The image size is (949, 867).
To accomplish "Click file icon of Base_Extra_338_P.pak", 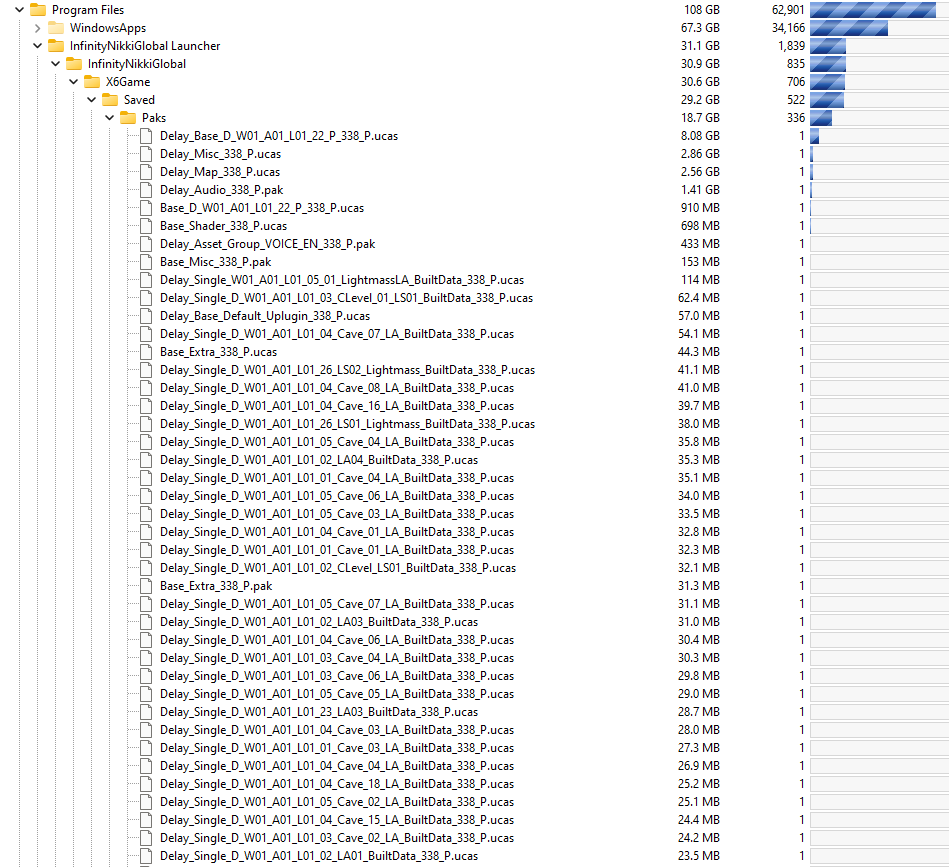I will [x=146, y=586].
